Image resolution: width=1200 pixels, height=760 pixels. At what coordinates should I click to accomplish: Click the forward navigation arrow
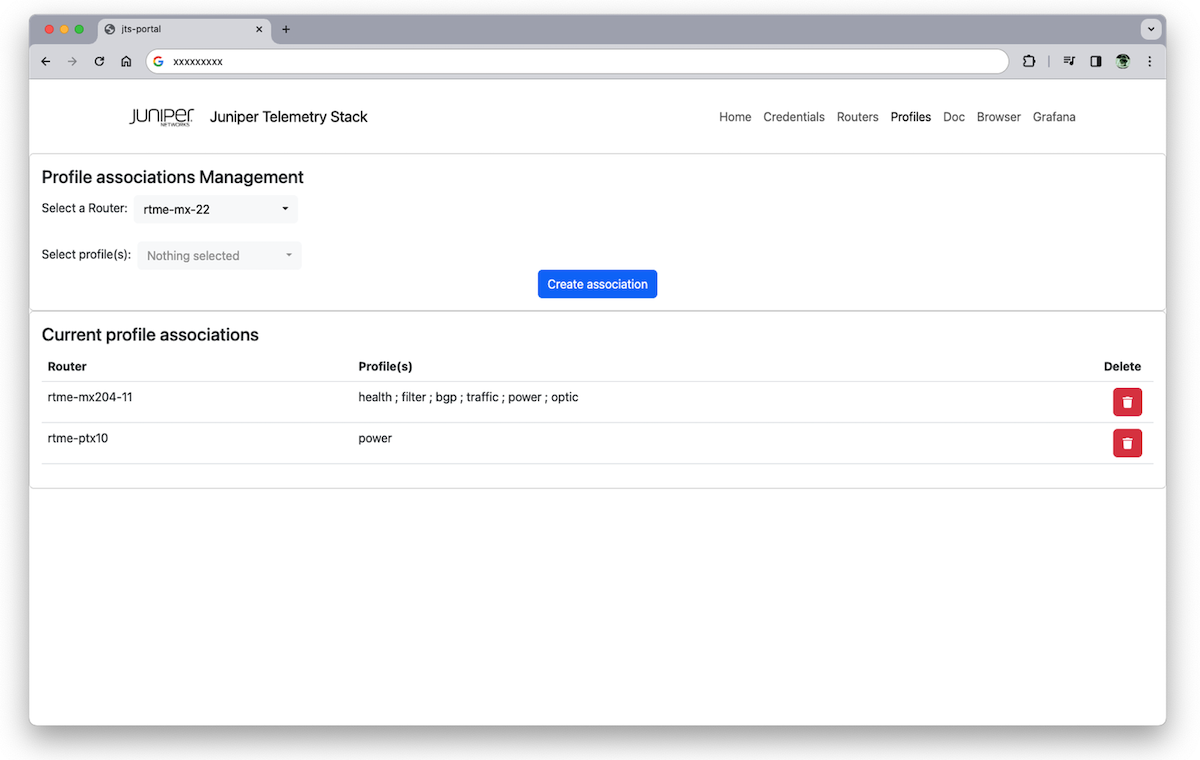[x=72, y=61]
